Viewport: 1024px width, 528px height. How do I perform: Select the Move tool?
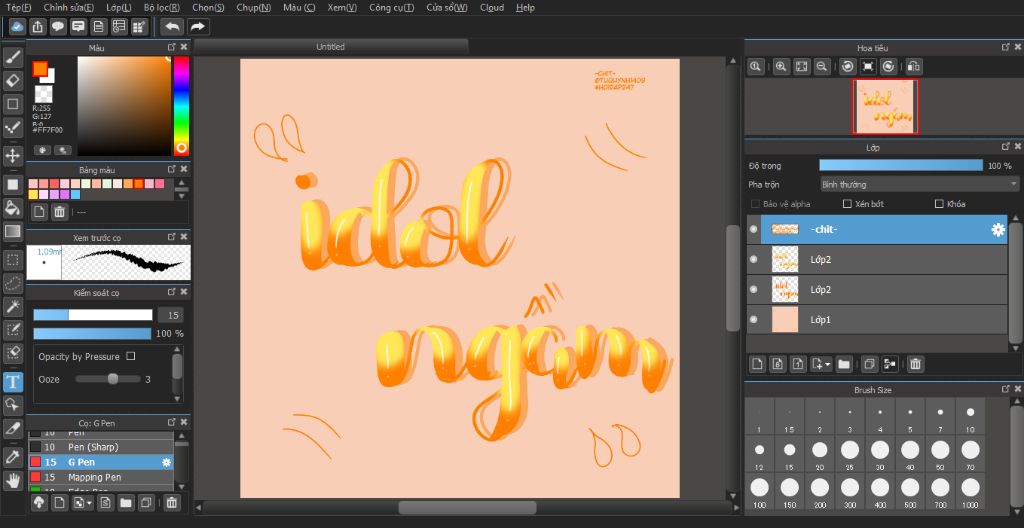(13, 156)
